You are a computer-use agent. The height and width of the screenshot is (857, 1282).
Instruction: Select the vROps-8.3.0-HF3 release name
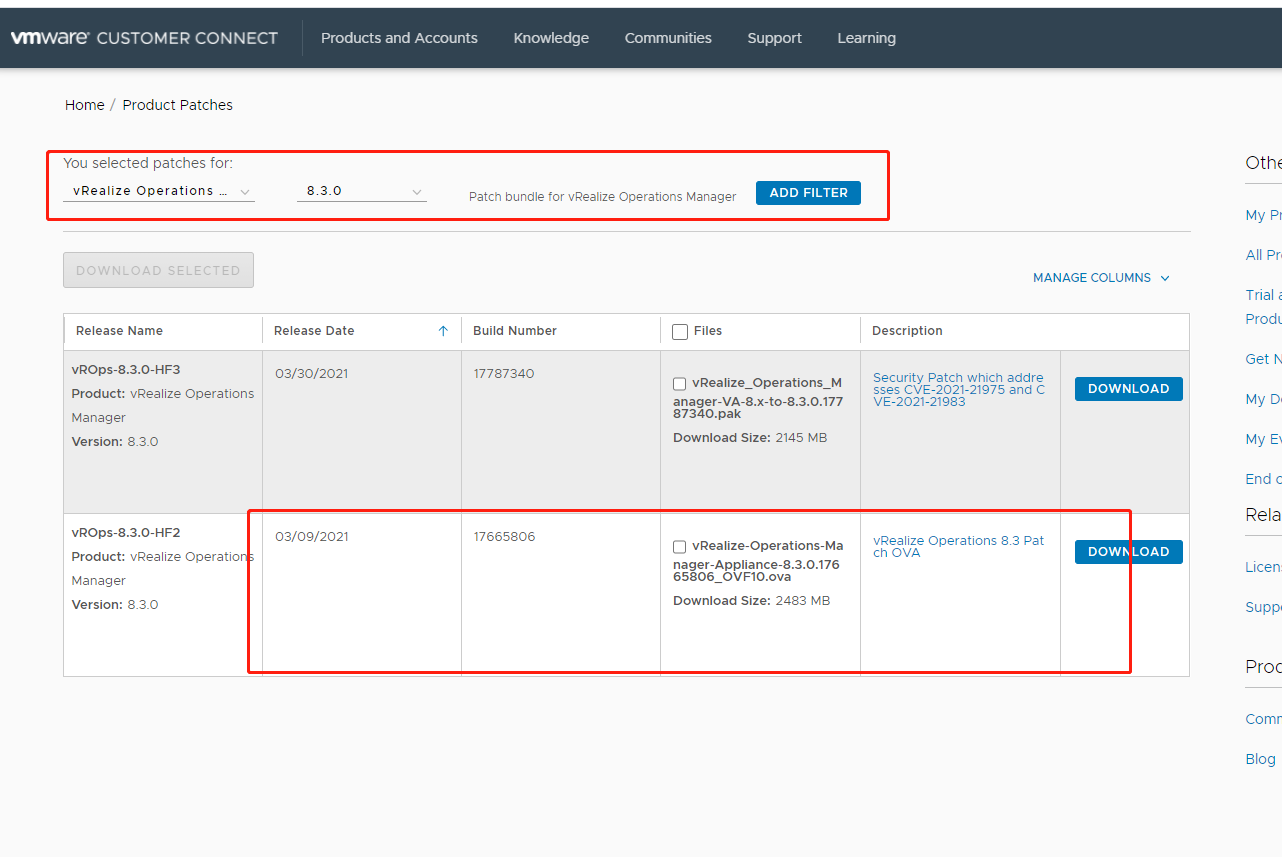tap(126, 370)
